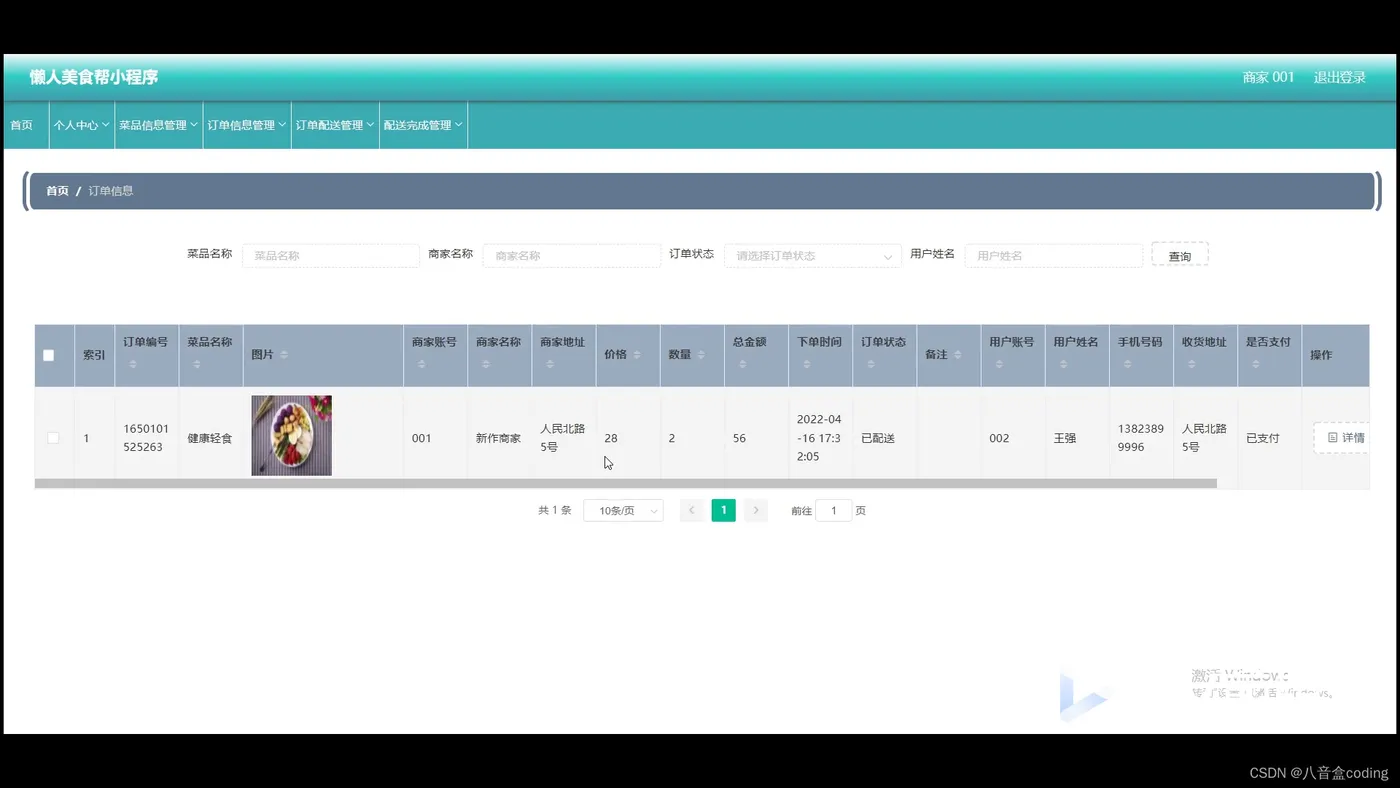
Task: Click the sort arrows under 收货地址 header
Action: tap(1191, 364)
